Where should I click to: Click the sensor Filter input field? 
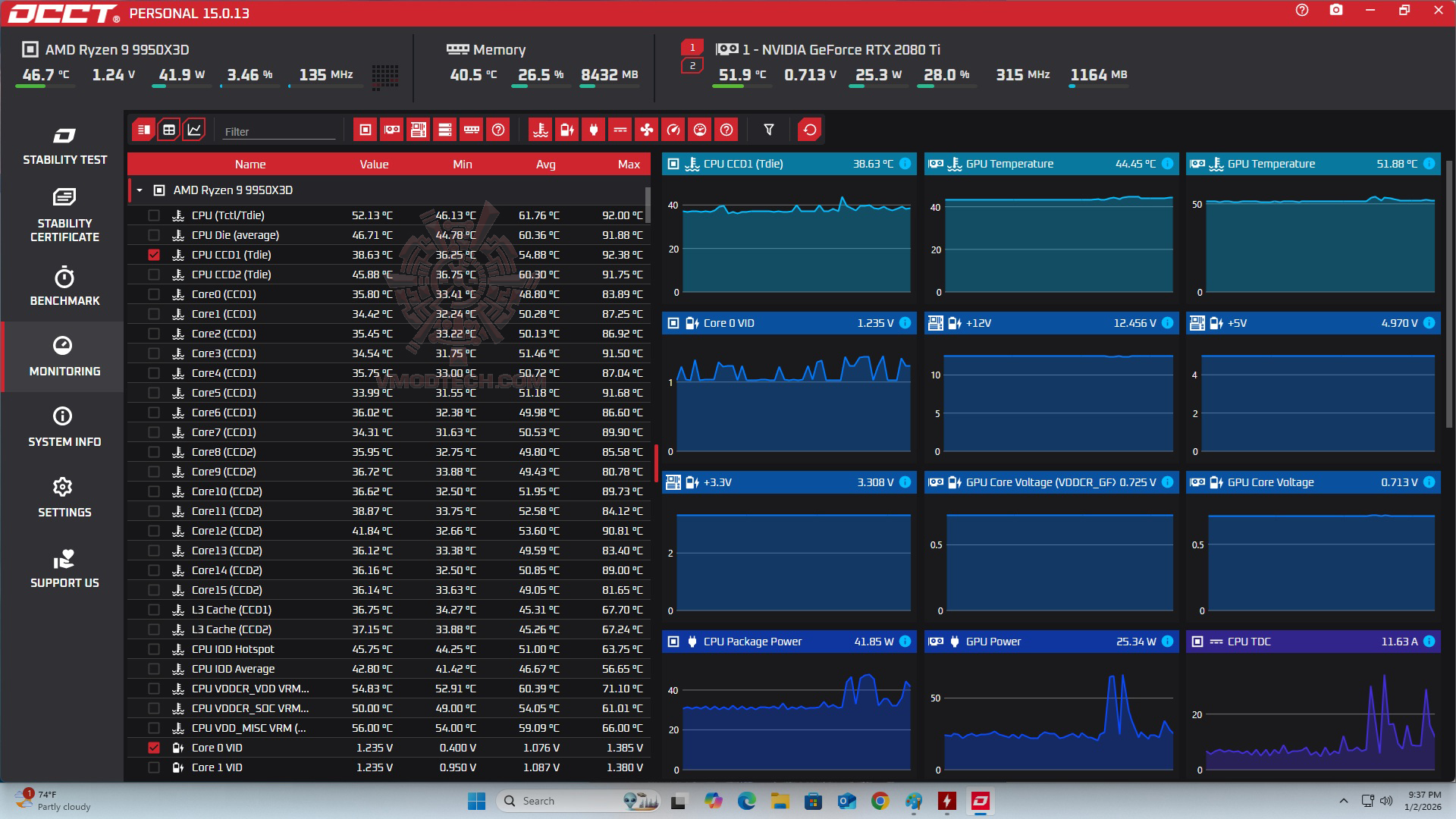(278, 131)
